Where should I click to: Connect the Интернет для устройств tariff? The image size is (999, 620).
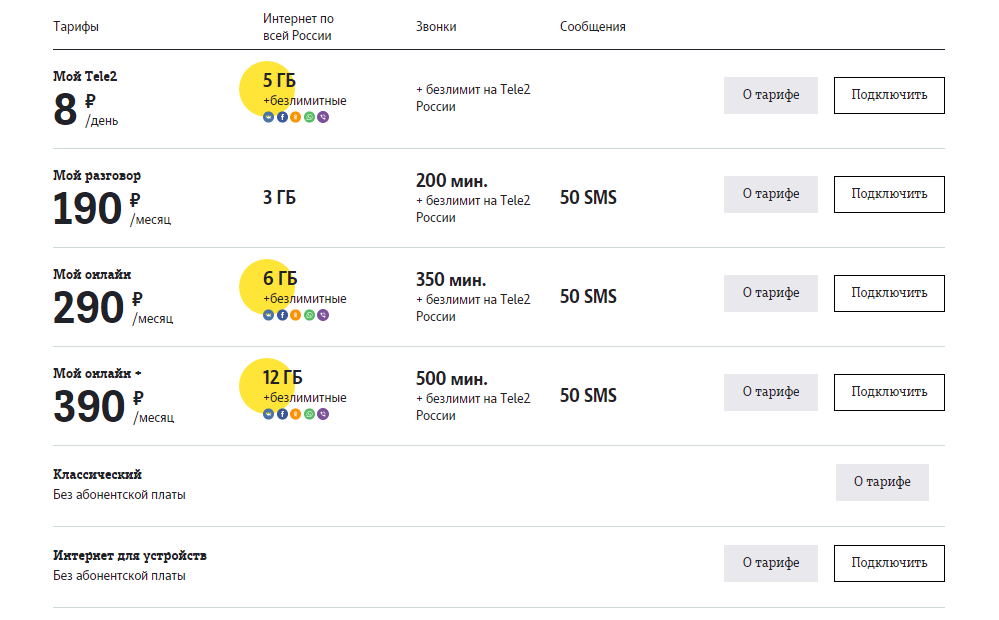(889, 563)
